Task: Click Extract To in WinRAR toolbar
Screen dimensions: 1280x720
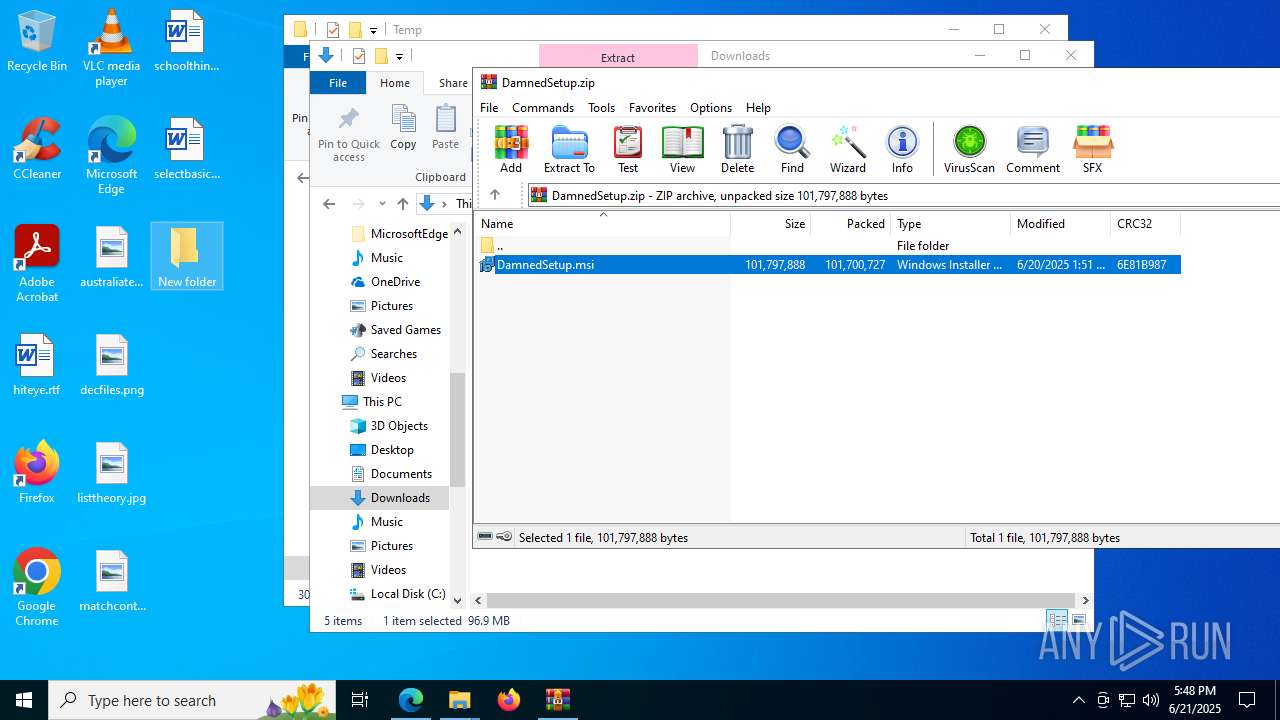Action: (569, 150)
